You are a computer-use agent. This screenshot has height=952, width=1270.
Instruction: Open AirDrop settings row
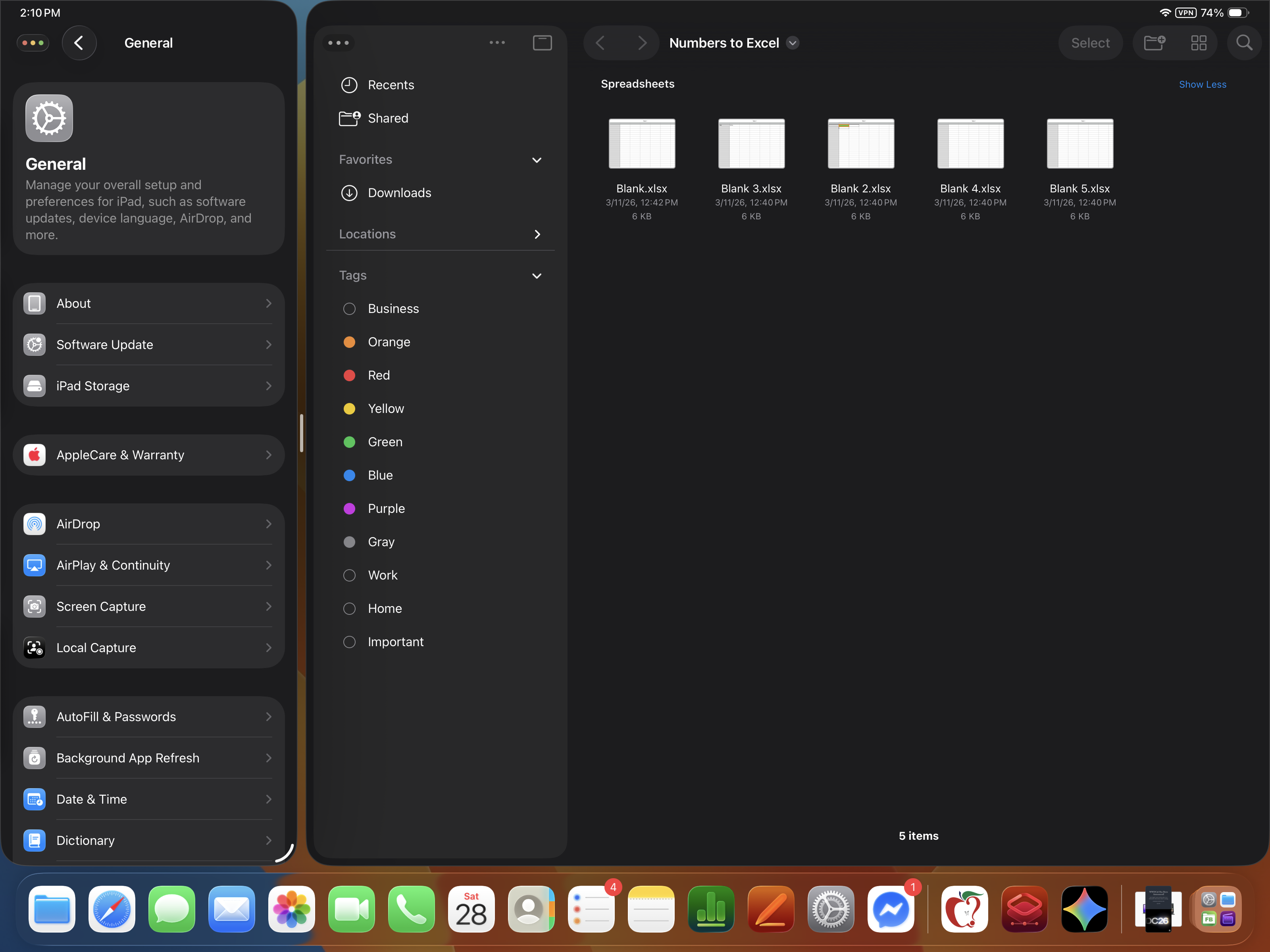149,524
